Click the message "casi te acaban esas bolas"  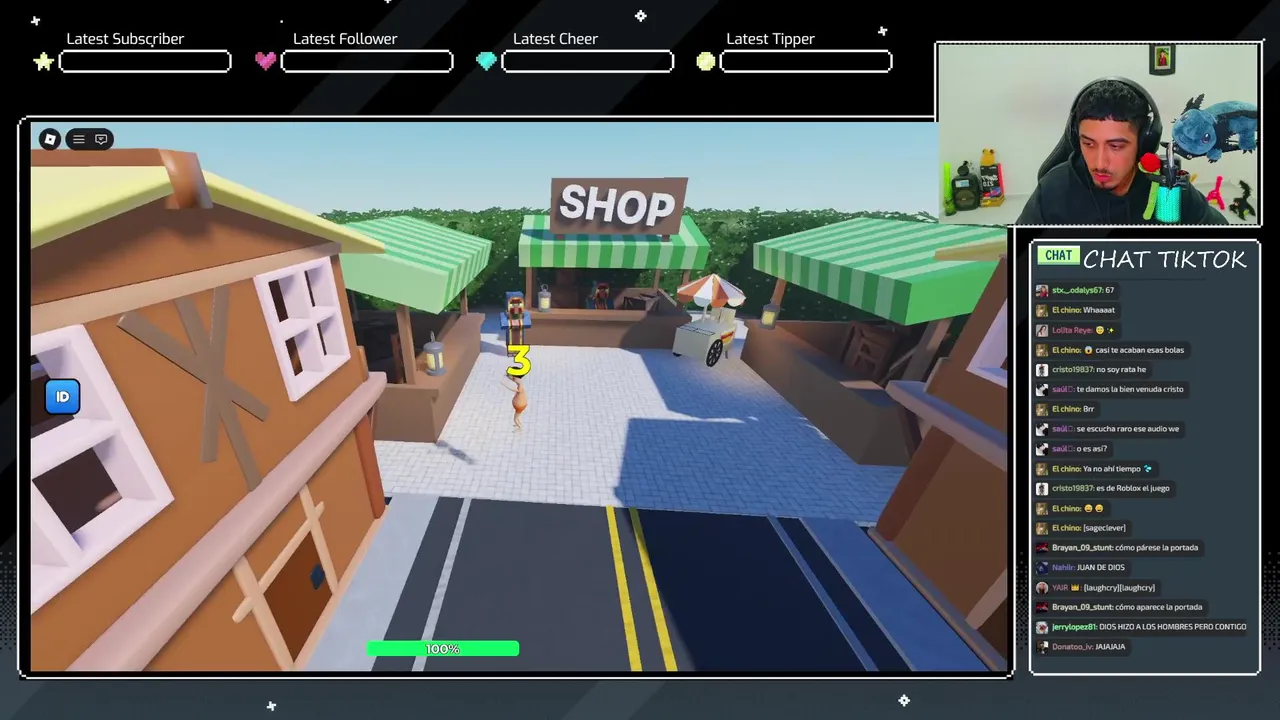click(x=1139, y=350)
